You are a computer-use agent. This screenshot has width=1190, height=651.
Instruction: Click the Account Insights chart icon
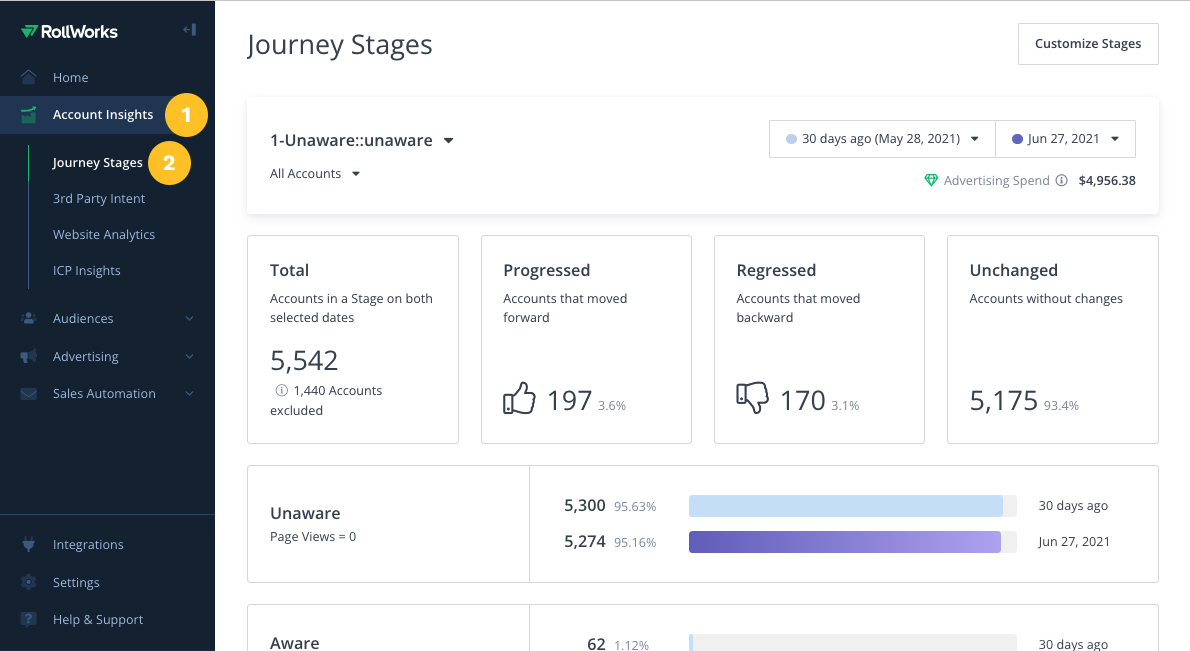point(31,115)
